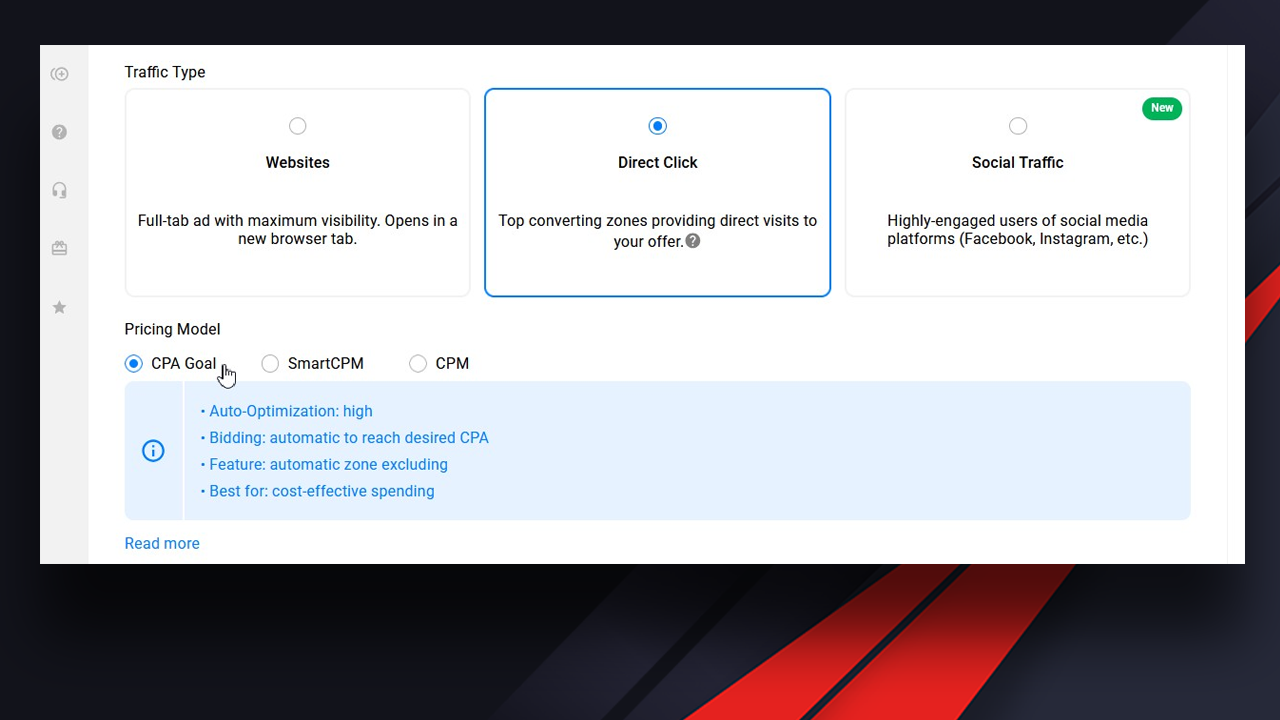Click the Pricing Model section label
Screen dimensions: 1280x720
pyautogui.click(x=172, y=329)
